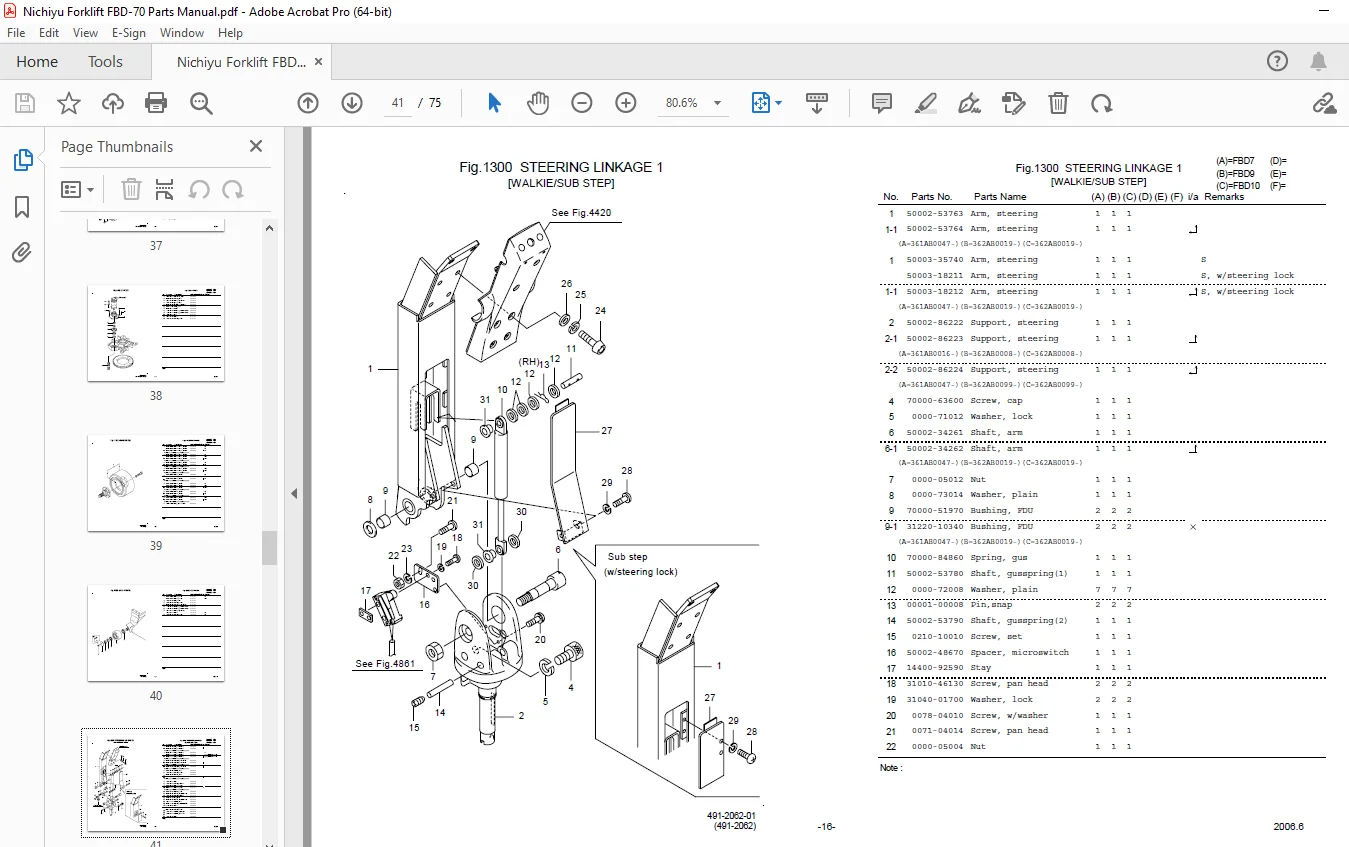This screenshot has width=1349, height=847.
Task: Activate the Hand pan tool
Action: [538, 103]
